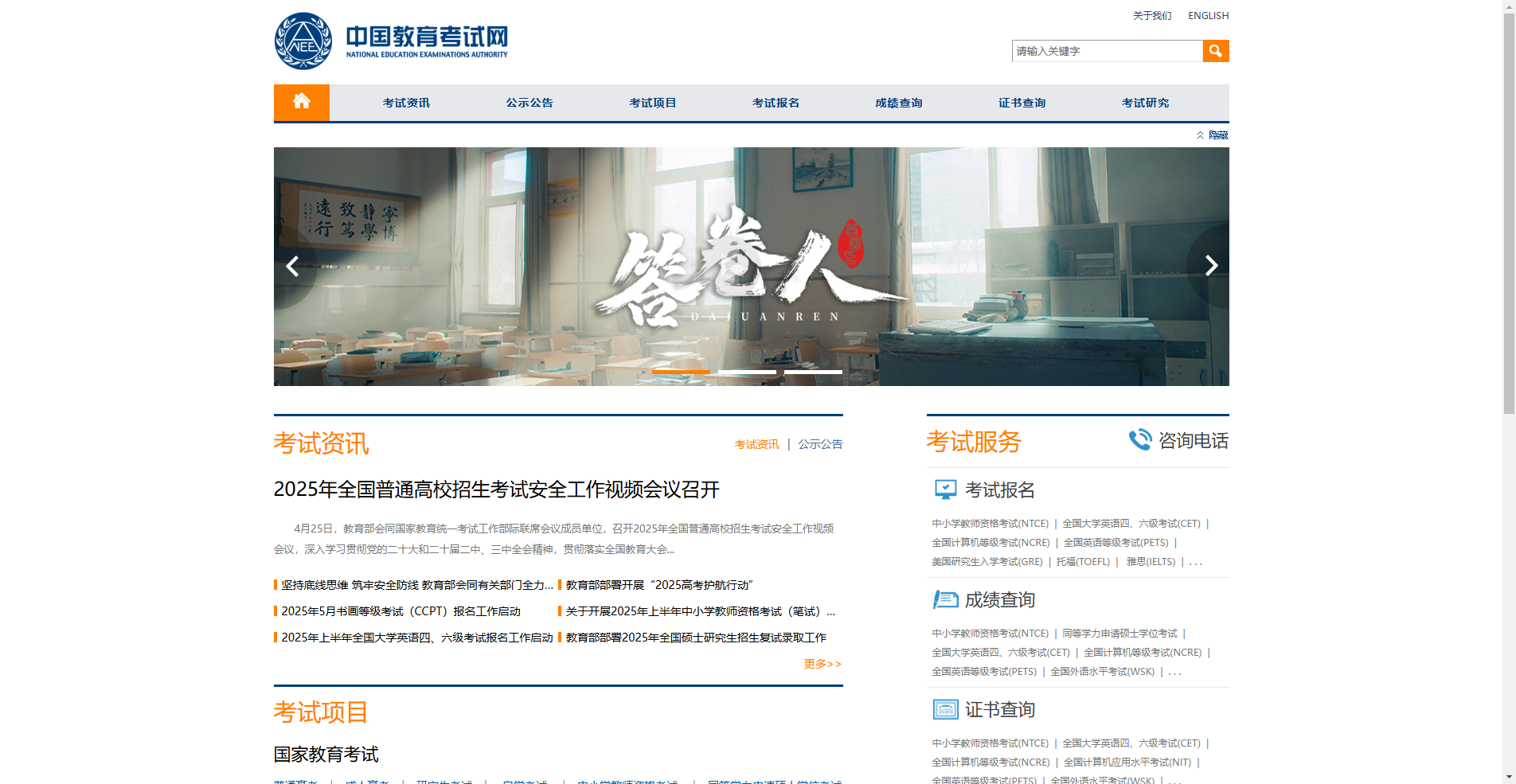Click the search magnifier icon
The width and height of the screenshot is (1516, 784).
1215,50
